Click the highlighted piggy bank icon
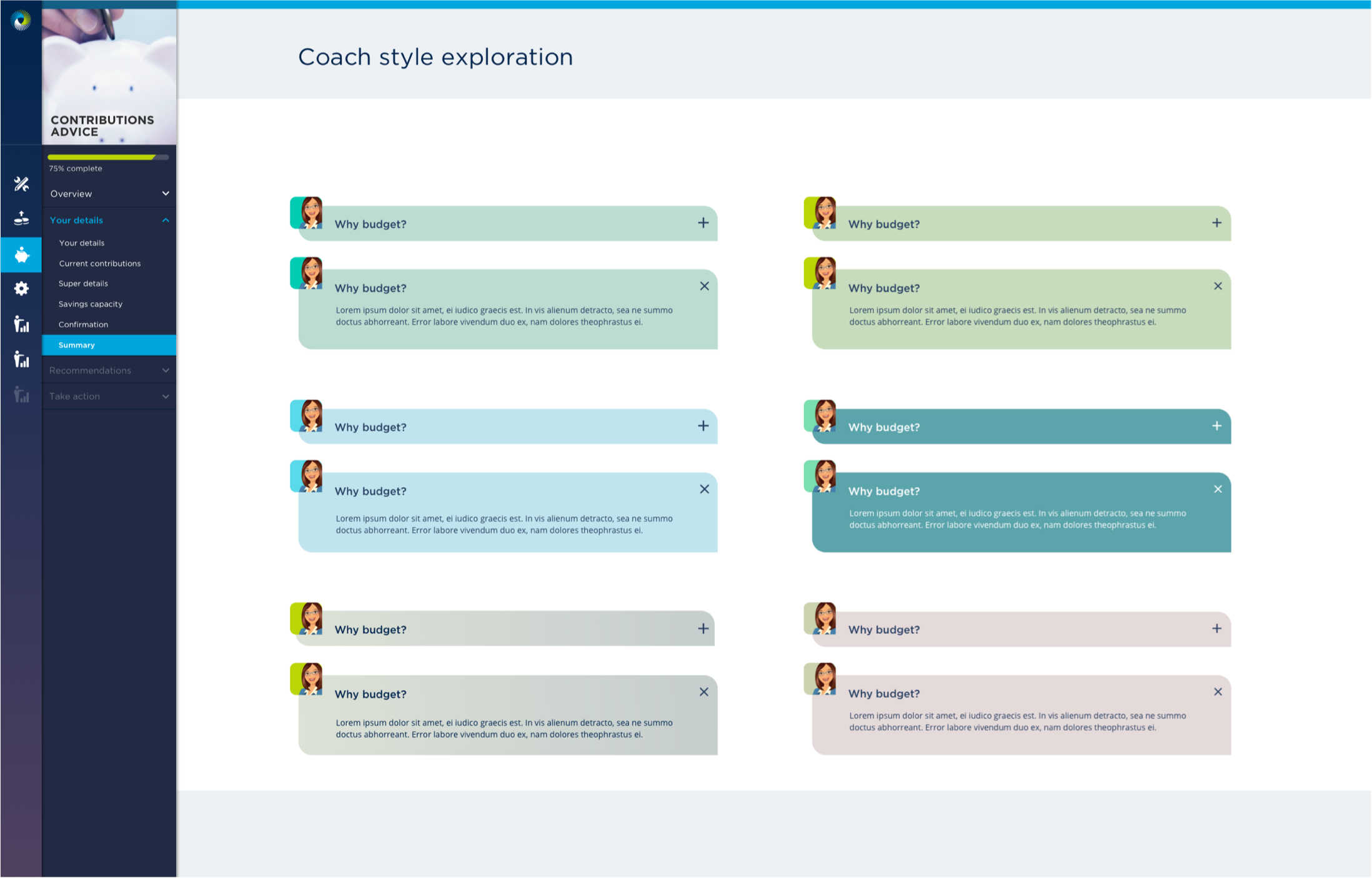 pos(21,255)
